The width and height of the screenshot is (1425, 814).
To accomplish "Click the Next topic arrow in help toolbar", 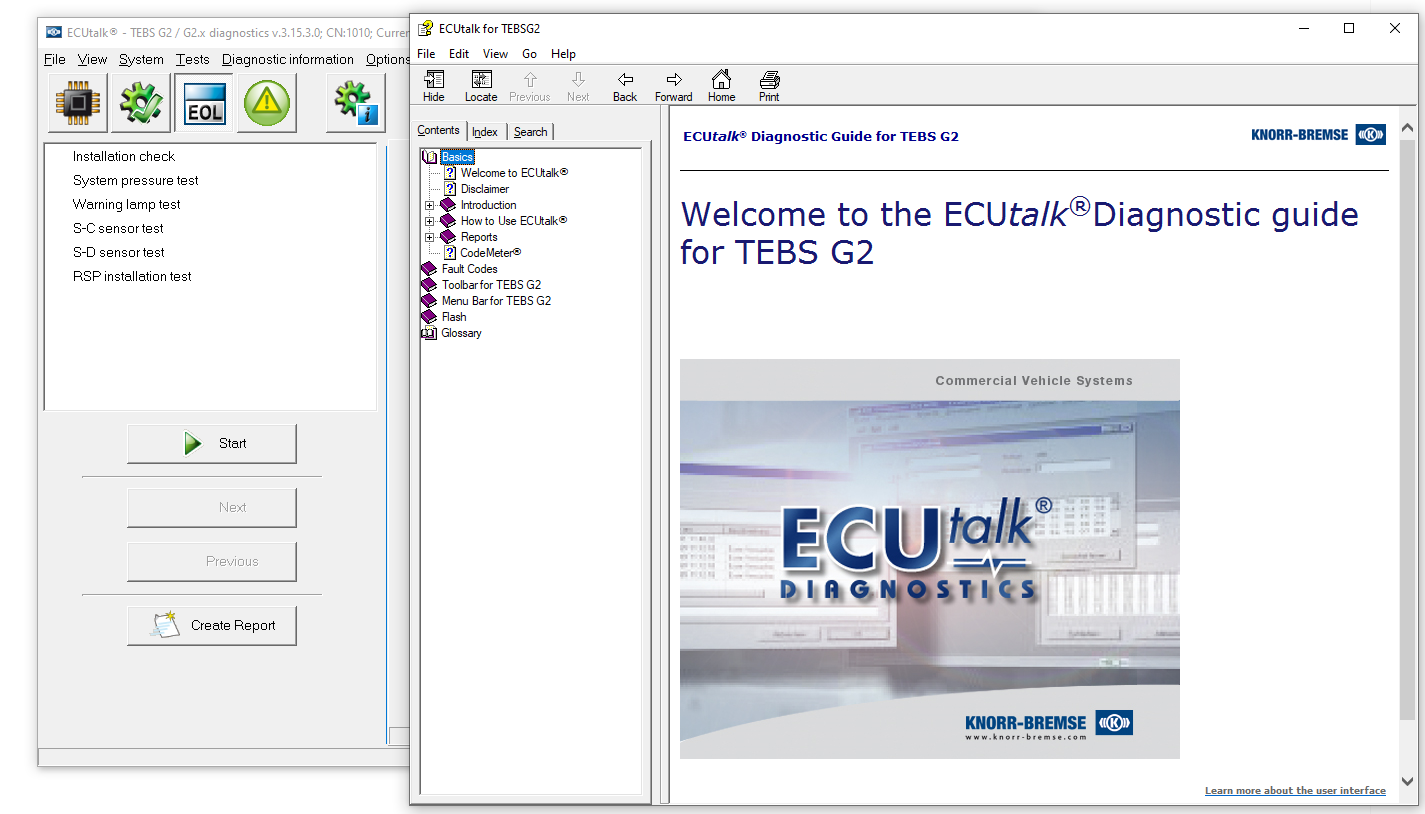I will [578, 87].
